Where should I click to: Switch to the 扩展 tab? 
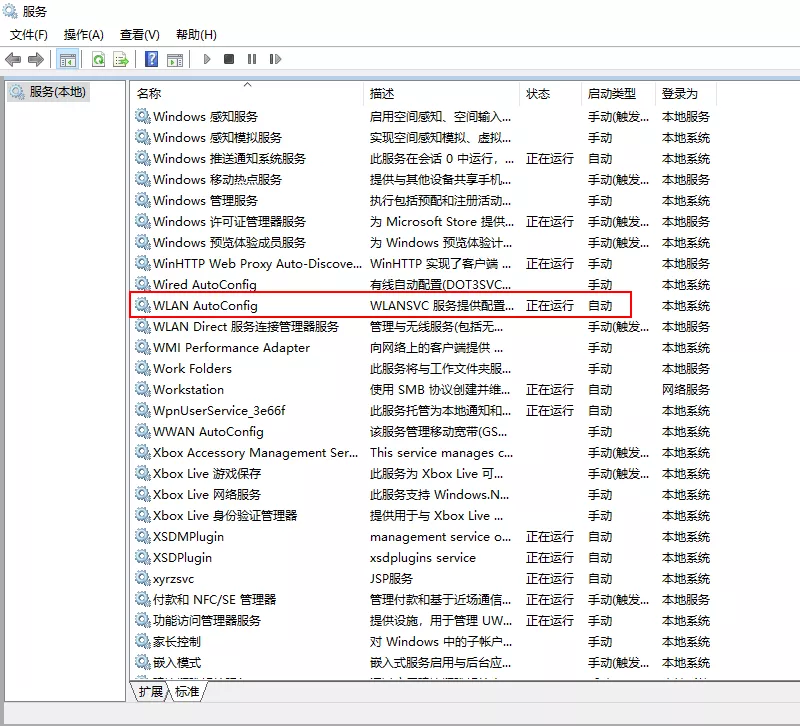pyautogui.click(x=151, y=691)
